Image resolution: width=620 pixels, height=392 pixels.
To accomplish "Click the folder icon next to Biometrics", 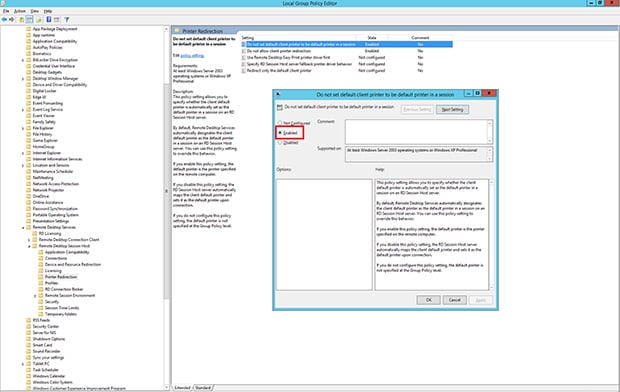I will coord(28,54).
